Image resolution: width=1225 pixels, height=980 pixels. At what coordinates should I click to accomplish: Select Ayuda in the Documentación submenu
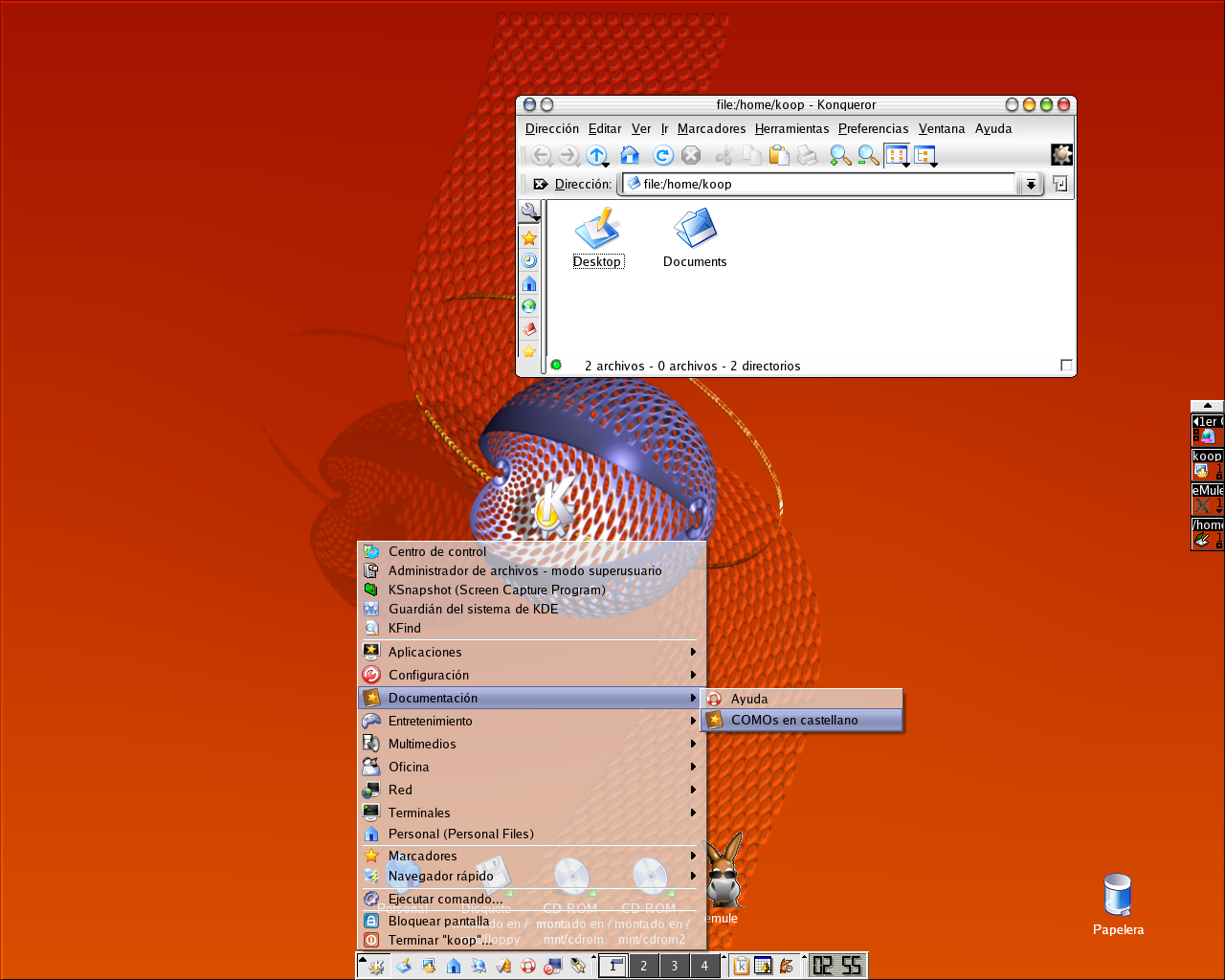pyautogui.click(x=802, y=699)
